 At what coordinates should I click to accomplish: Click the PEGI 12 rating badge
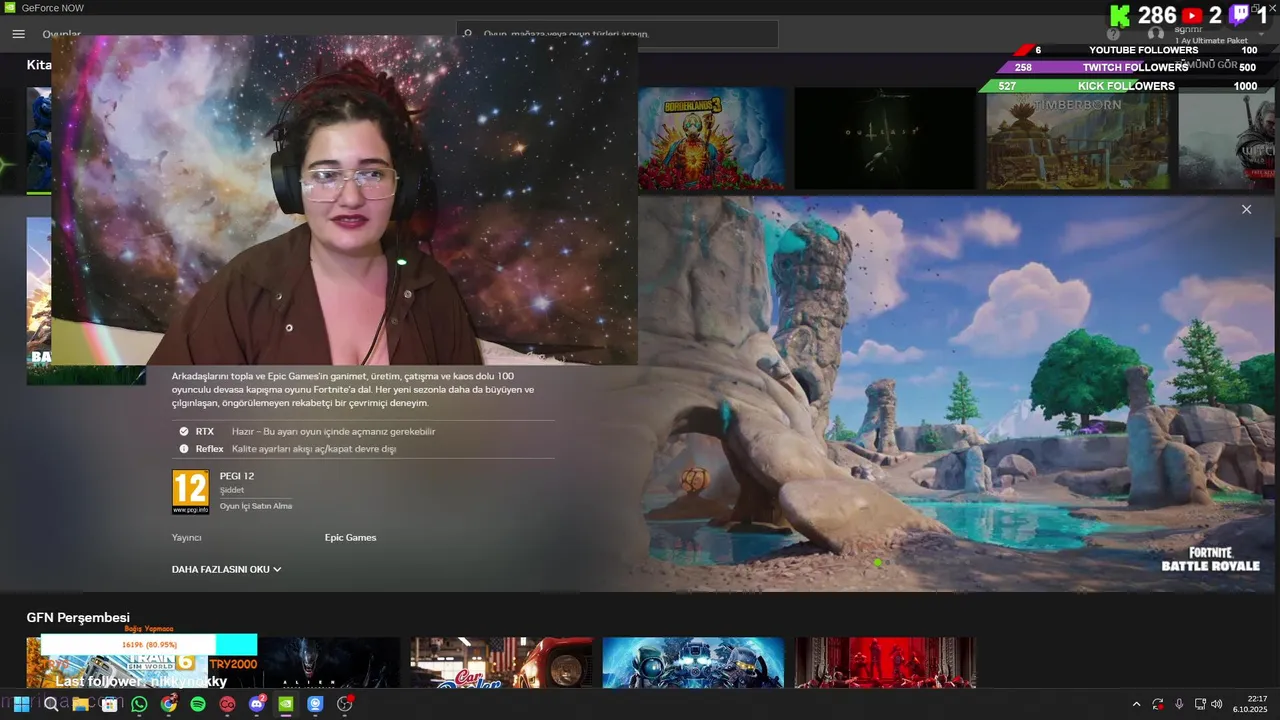tap(190, 491)
